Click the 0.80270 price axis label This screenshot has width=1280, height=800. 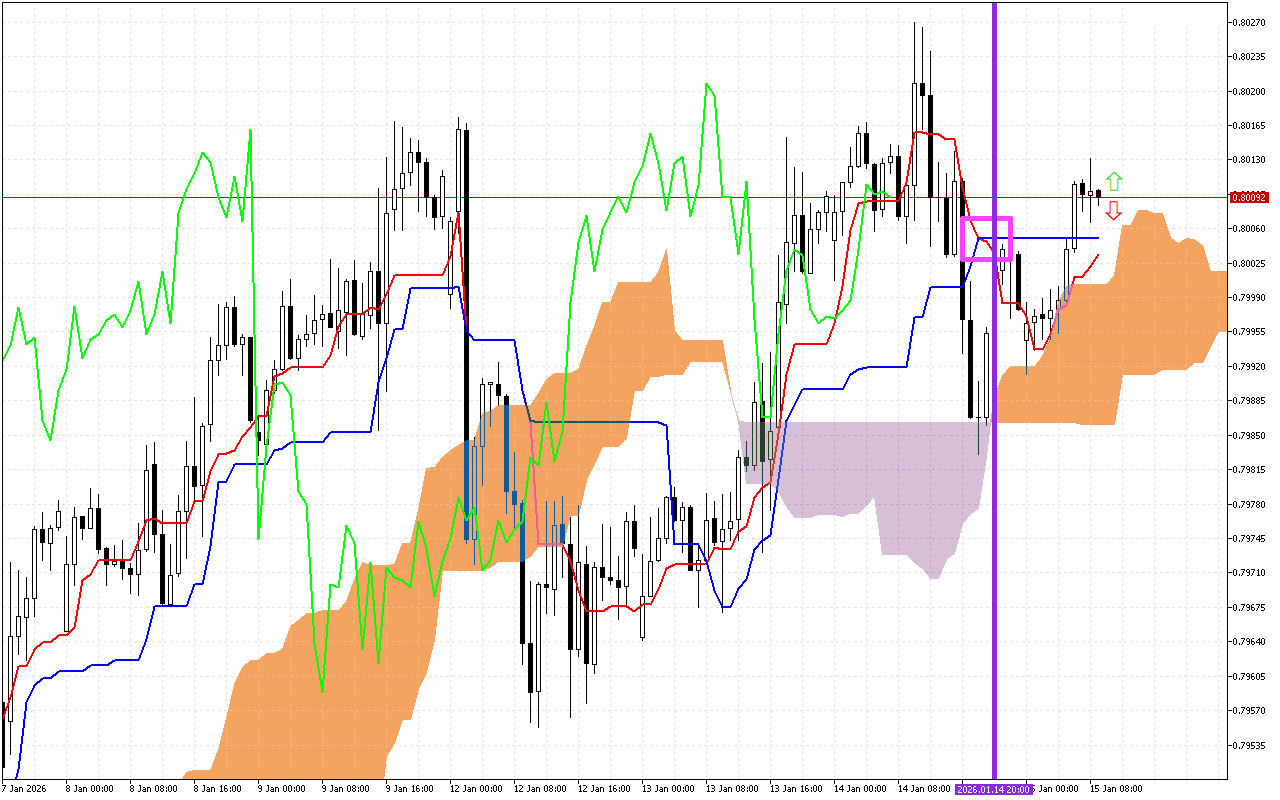[1248, 22]
